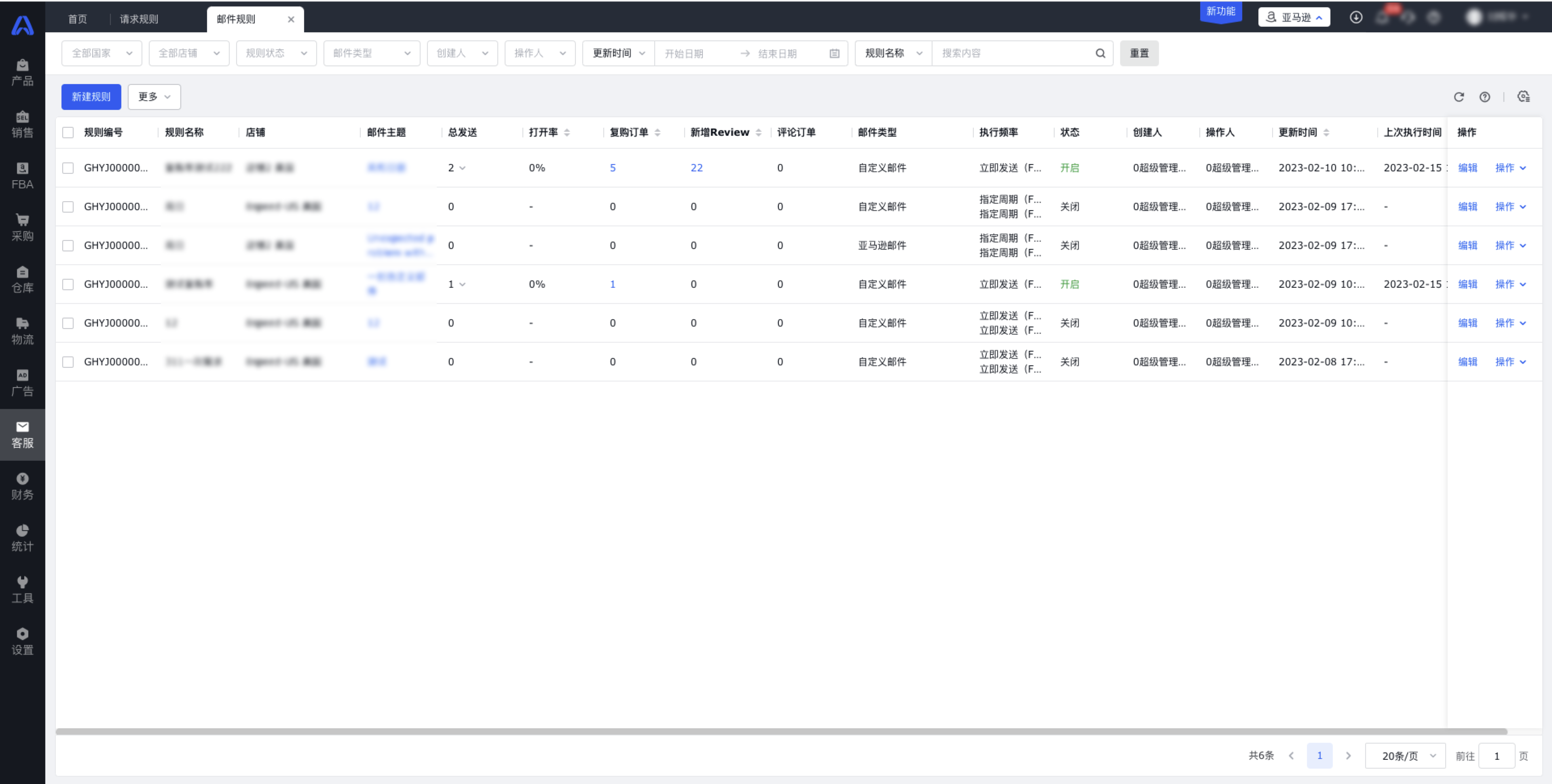
Task: Click the download center icon in header
Action: (x=1355, y=17)
